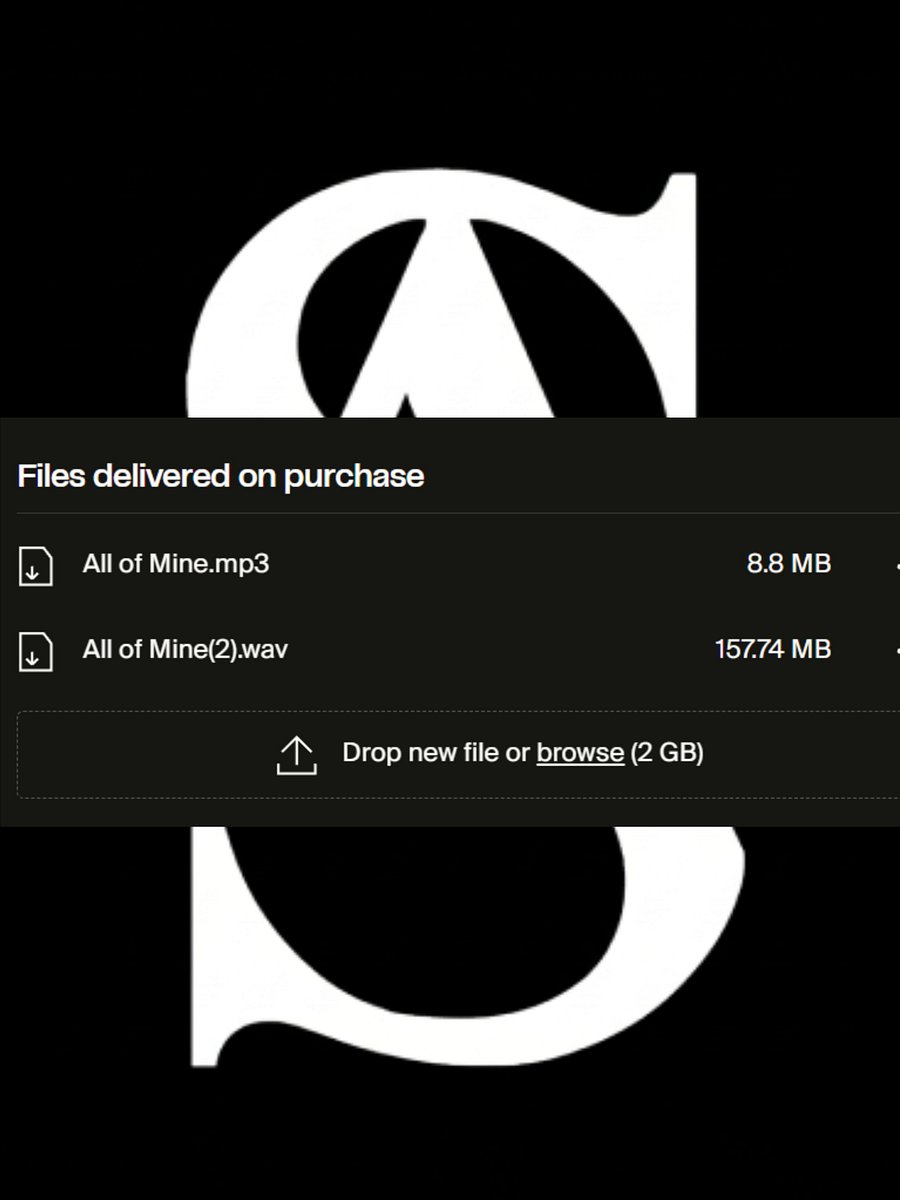Screen dimensions: 900x1200
Task: Click the 8.8 MB file size
Action: (789, 564)
